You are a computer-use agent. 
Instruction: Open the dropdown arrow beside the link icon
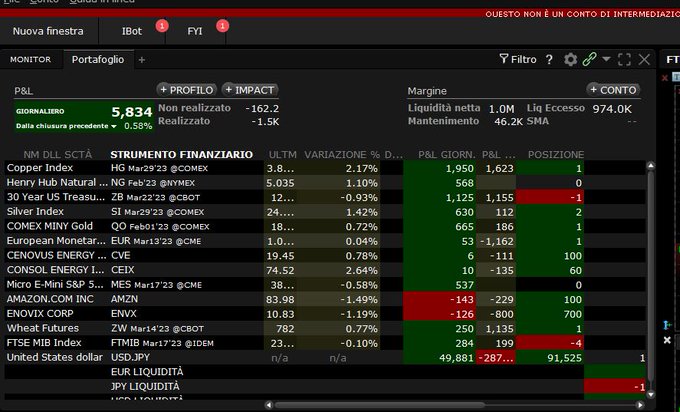click(x=606, y=59)
